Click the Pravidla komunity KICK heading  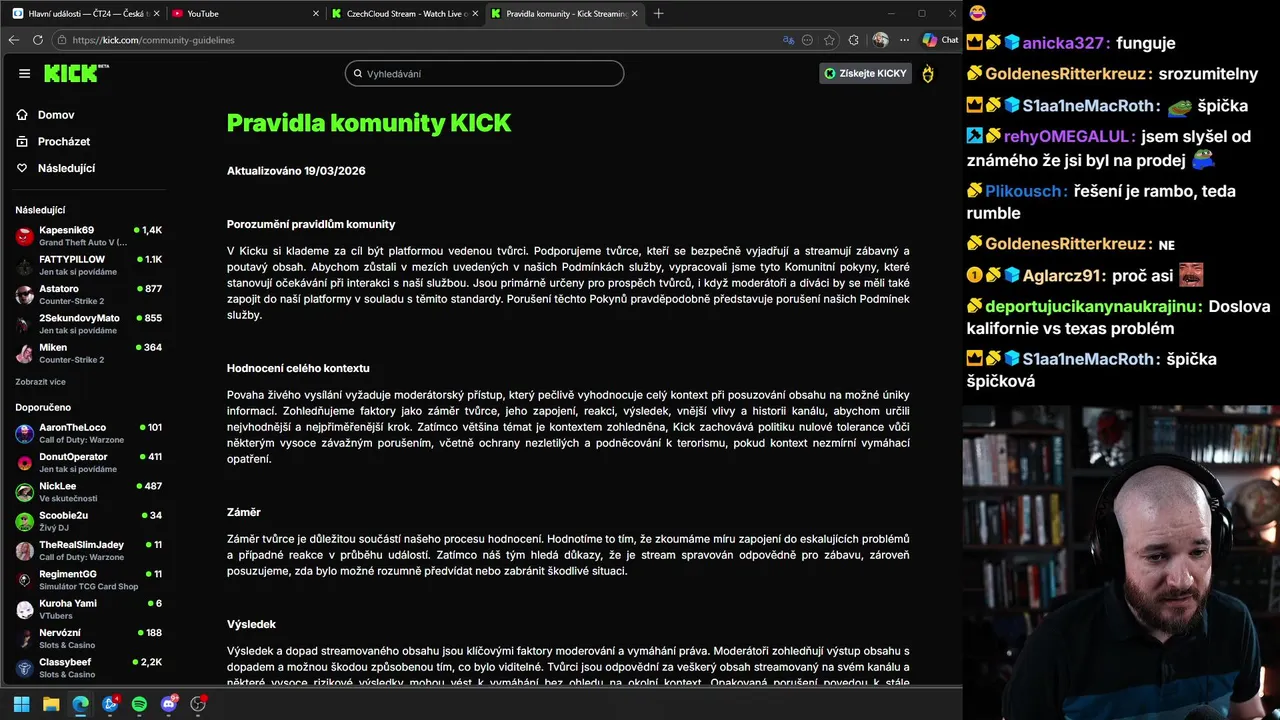pos(368,123)
